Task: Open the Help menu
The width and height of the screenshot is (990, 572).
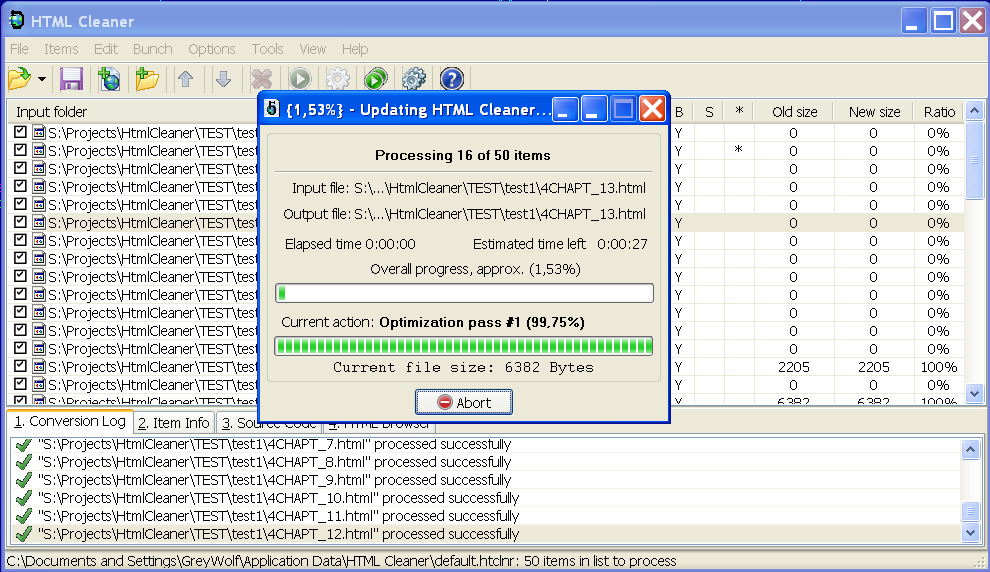Action: (355, 49)
